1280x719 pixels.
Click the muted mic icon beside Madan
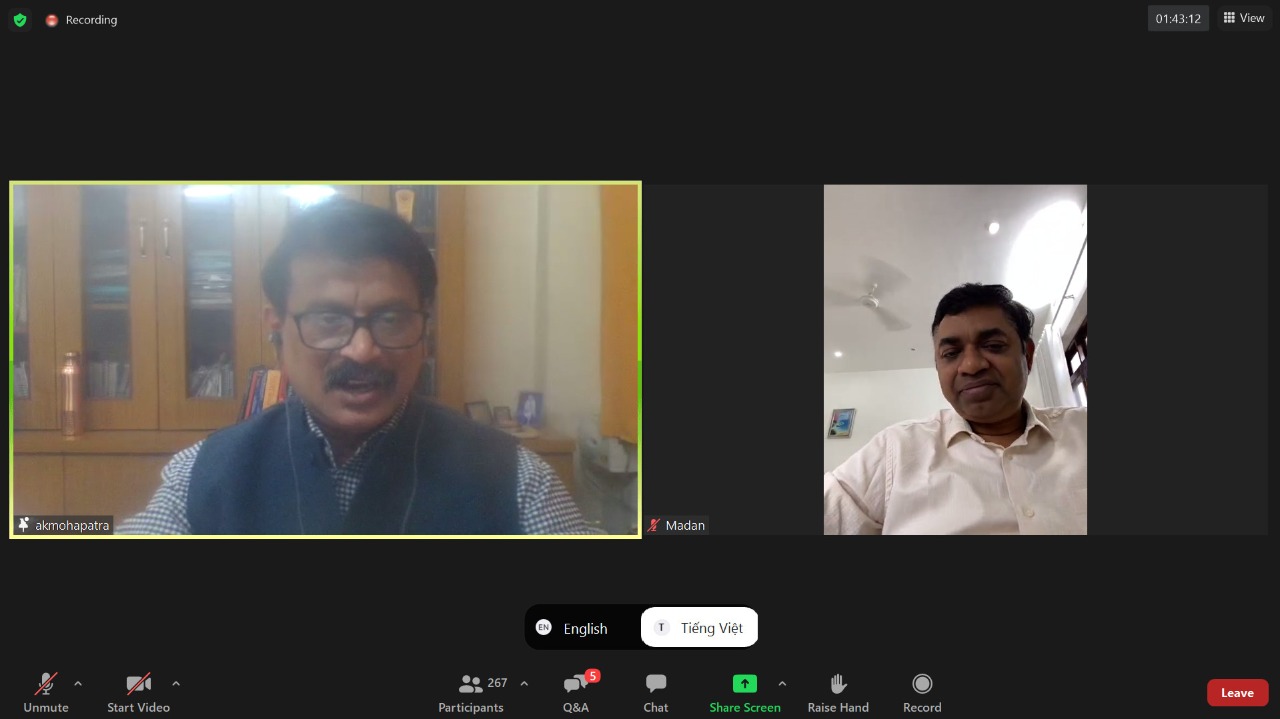(654, 525)
